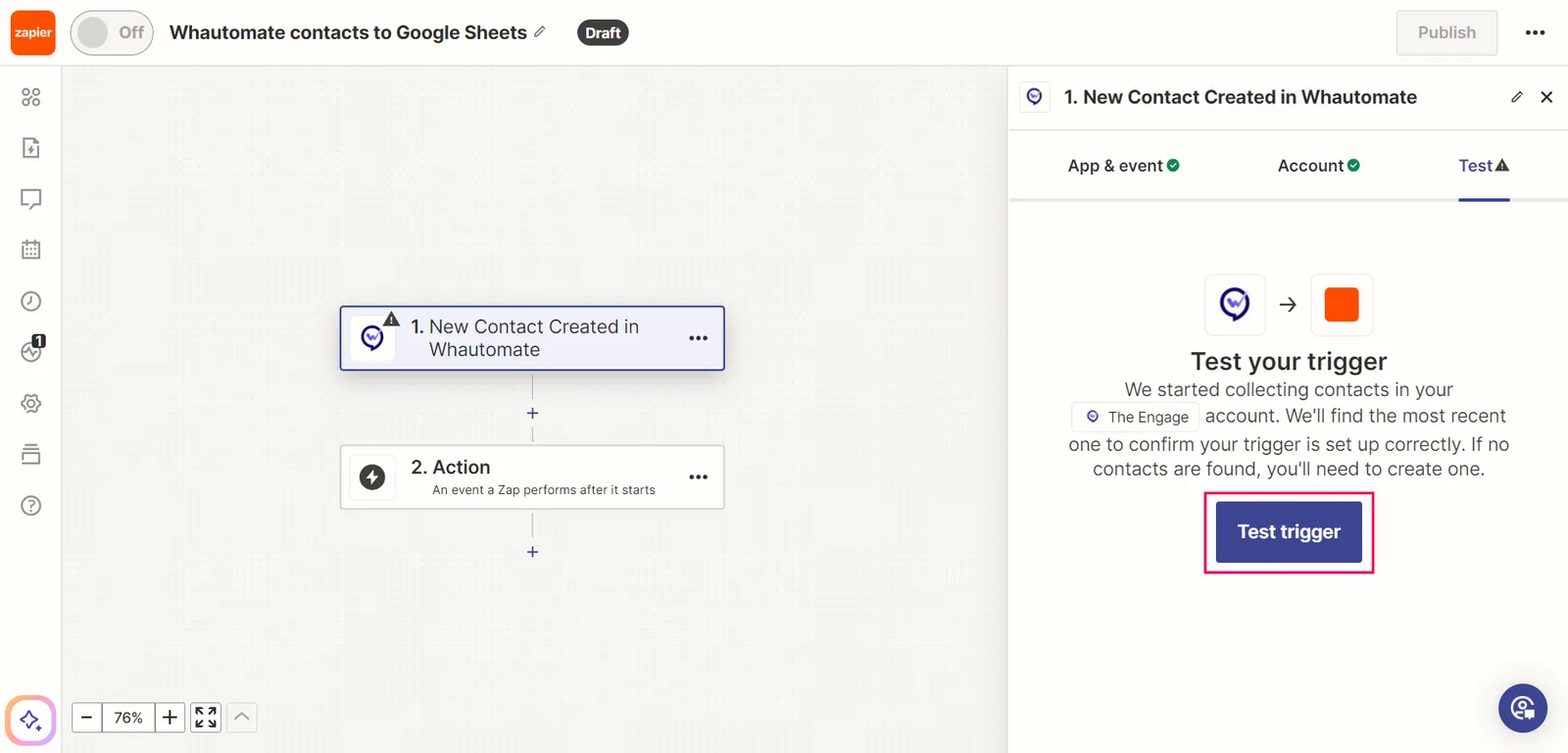Screen dimensions: 1568x753
Task: Close the trigger settings panel
Action: pos(1546,97)
